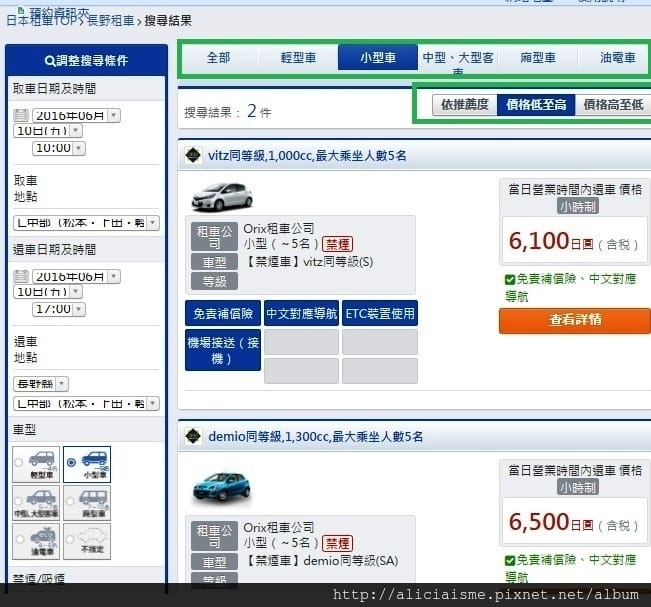Image resolution: width=651 pixels, height=607 pixels.
Task: Click the demio listing emblem icon
Action: click(193, 436)
